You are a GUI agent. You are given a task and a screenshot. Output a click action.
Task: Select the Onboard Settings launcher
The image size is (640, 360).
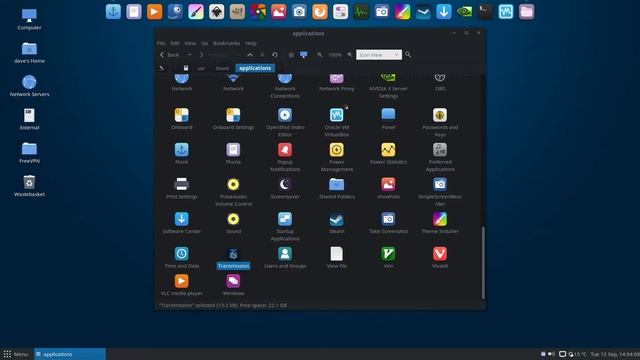[233, 119]
